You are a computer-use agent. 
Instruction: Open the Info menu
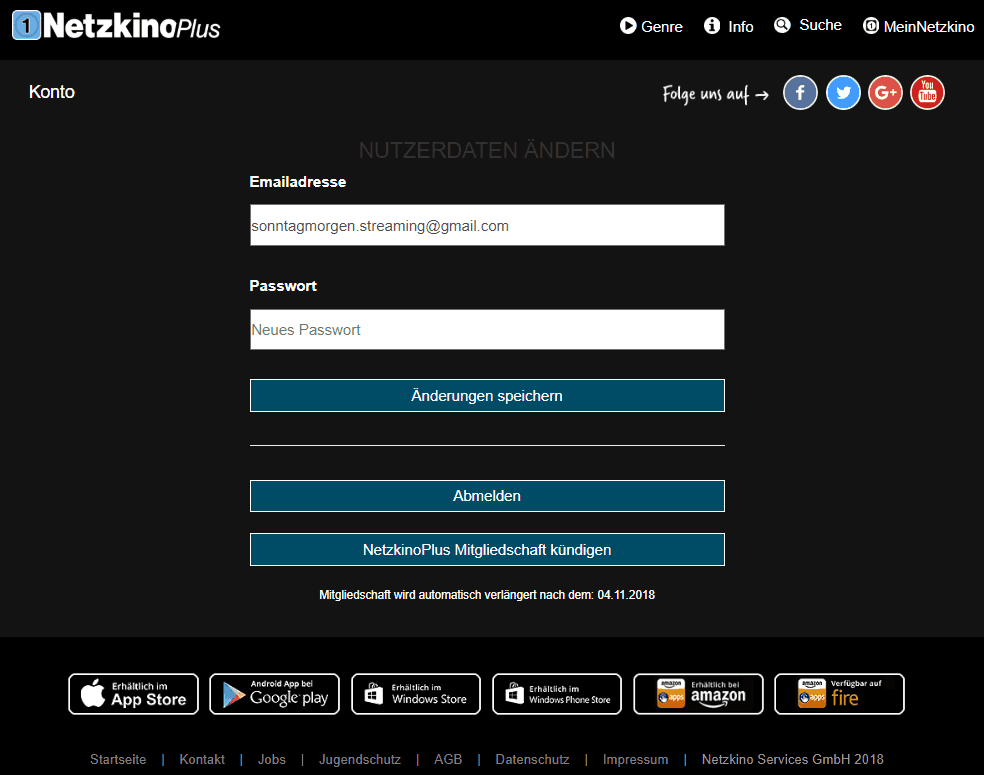tap(729, 26)
